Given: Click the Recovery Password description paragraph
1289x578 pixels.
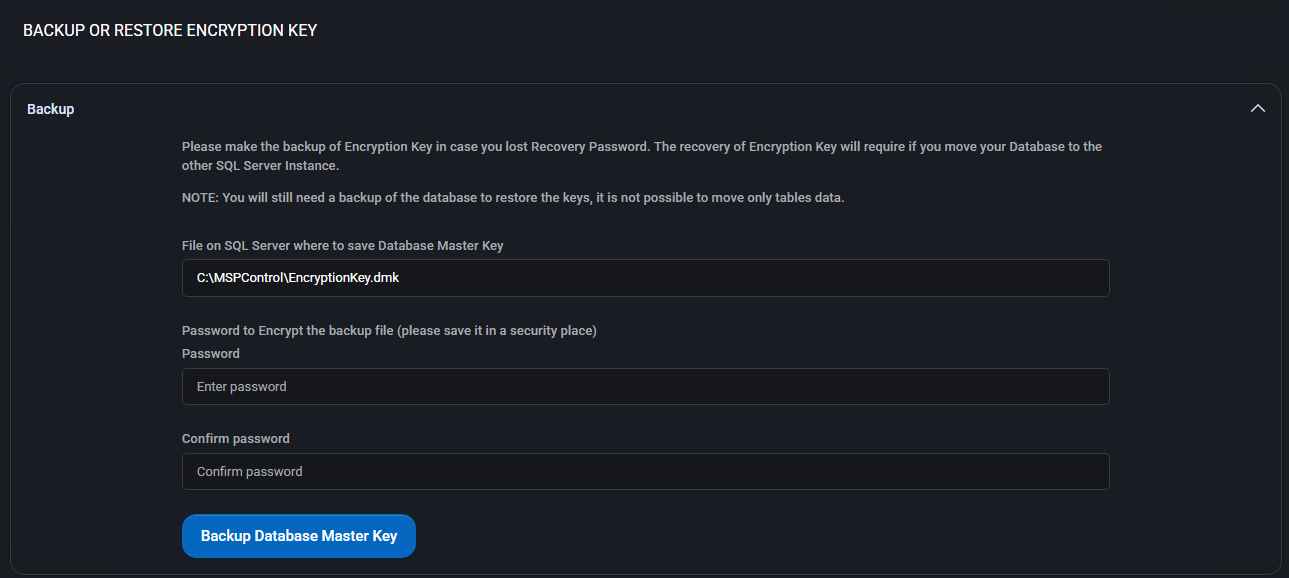Looking at the screenshot, I should [642, 156].
